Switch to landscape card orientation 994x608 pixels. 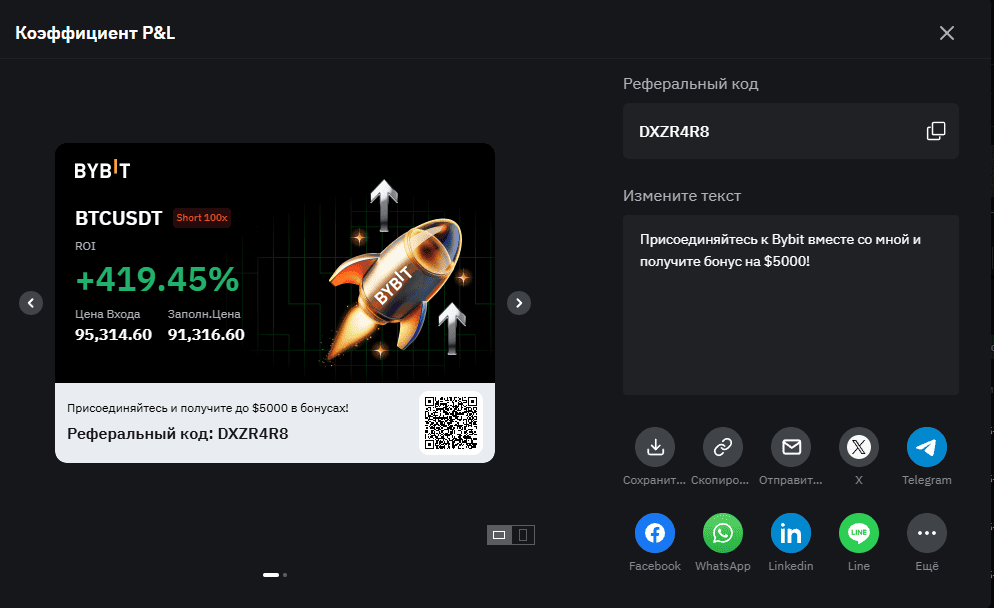tap(499, 535)
